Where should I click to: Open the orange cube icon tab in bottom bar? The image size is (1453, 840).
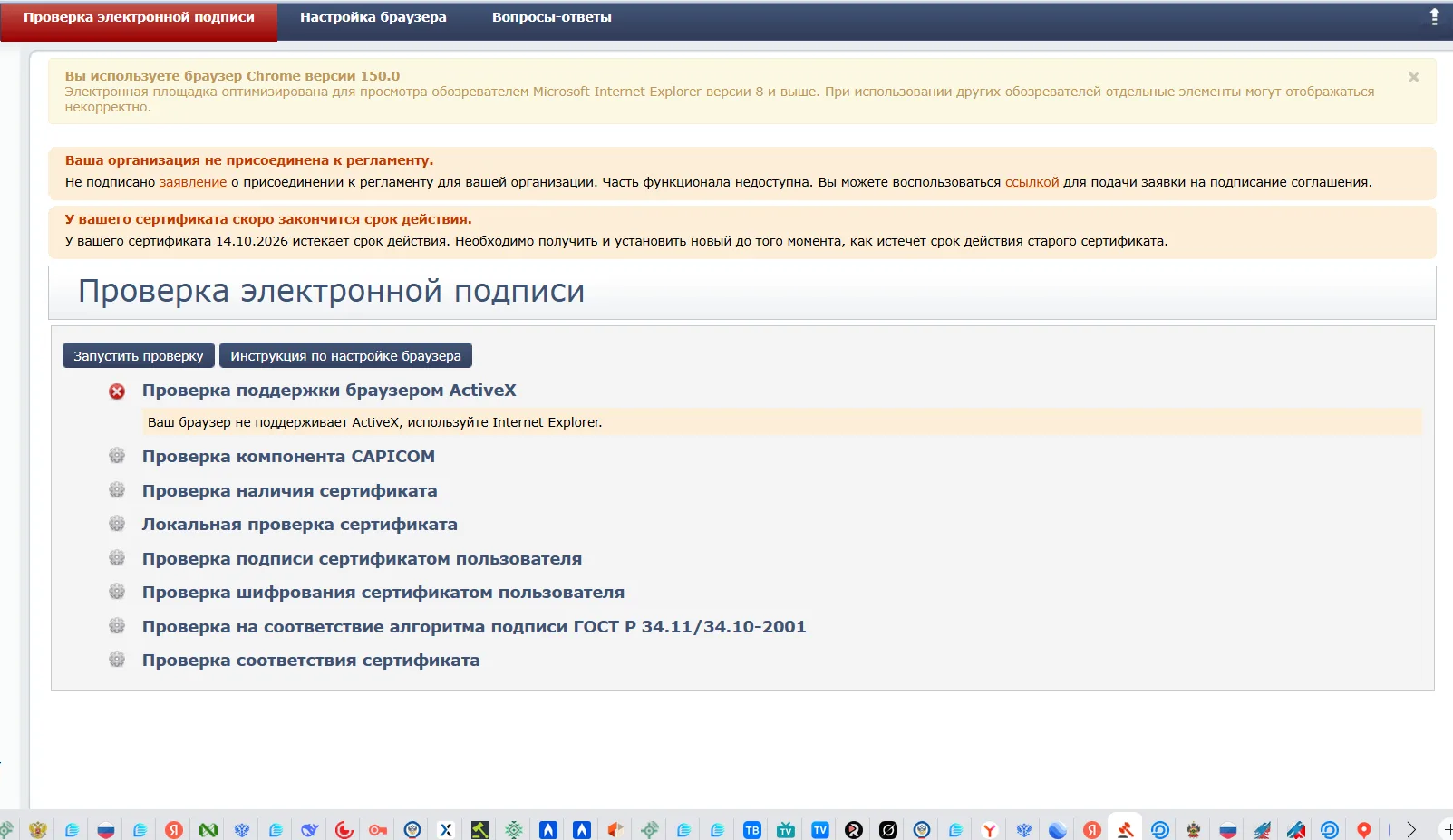coord(615,830)
